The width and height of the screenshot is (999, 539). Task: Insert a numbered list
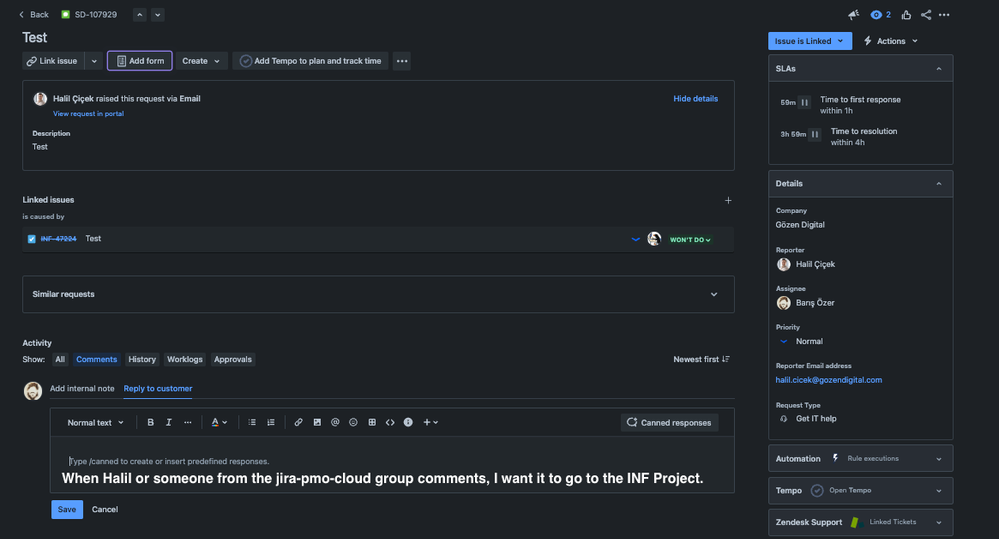point(271,422)
